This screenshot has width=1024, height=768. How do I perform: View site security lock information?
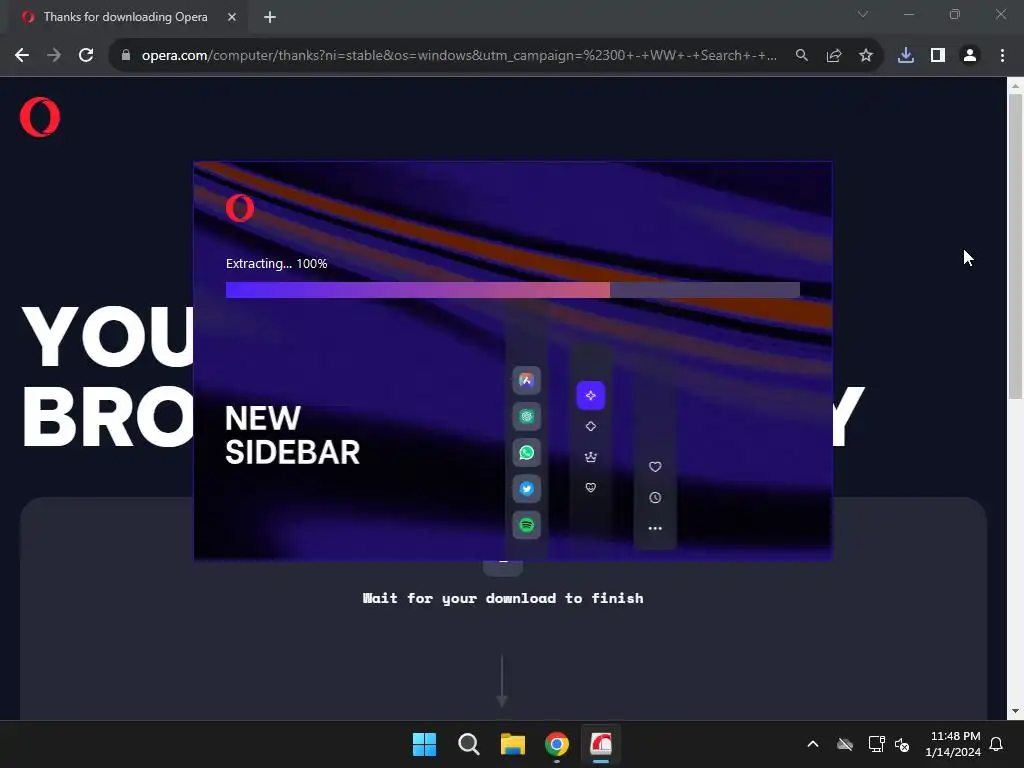126,56
